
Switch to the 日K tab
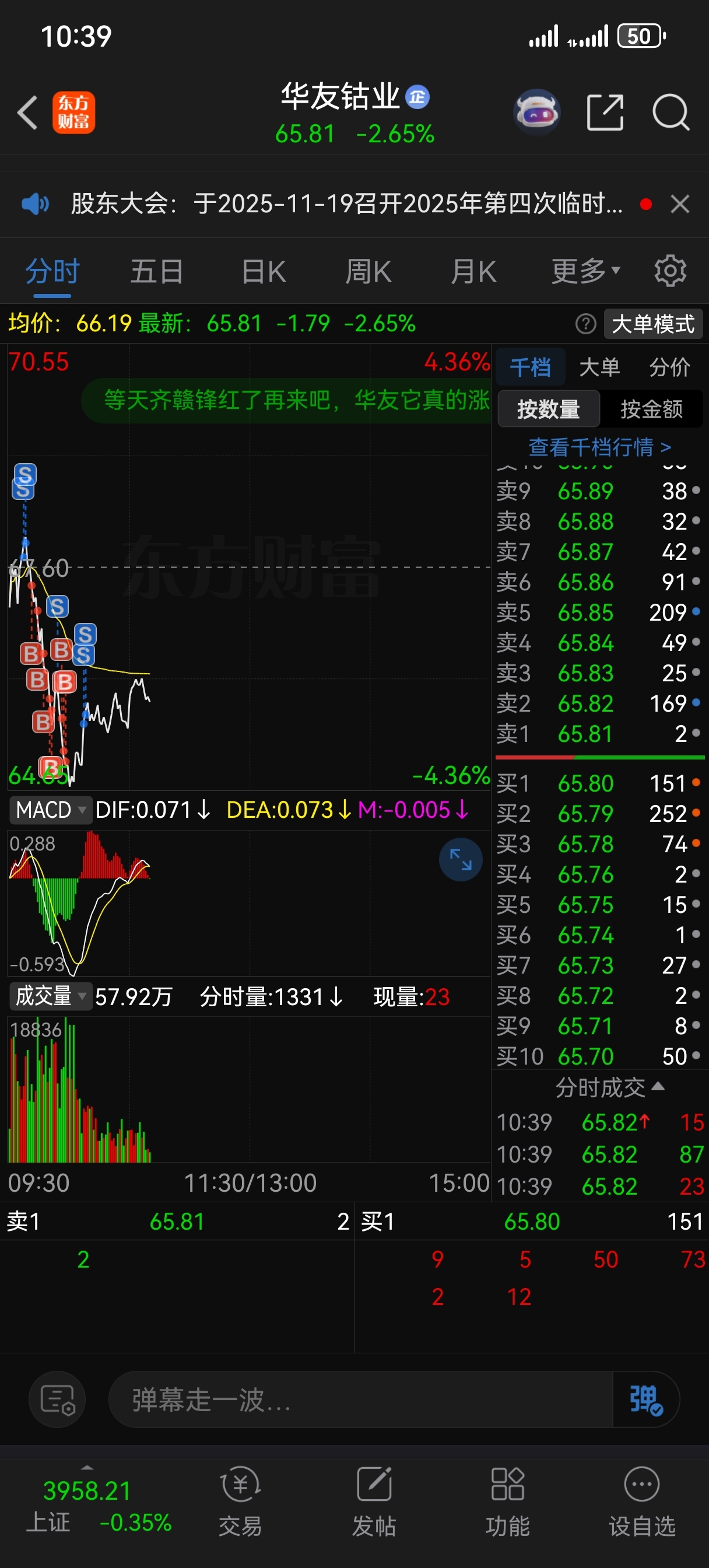[264, 271]
